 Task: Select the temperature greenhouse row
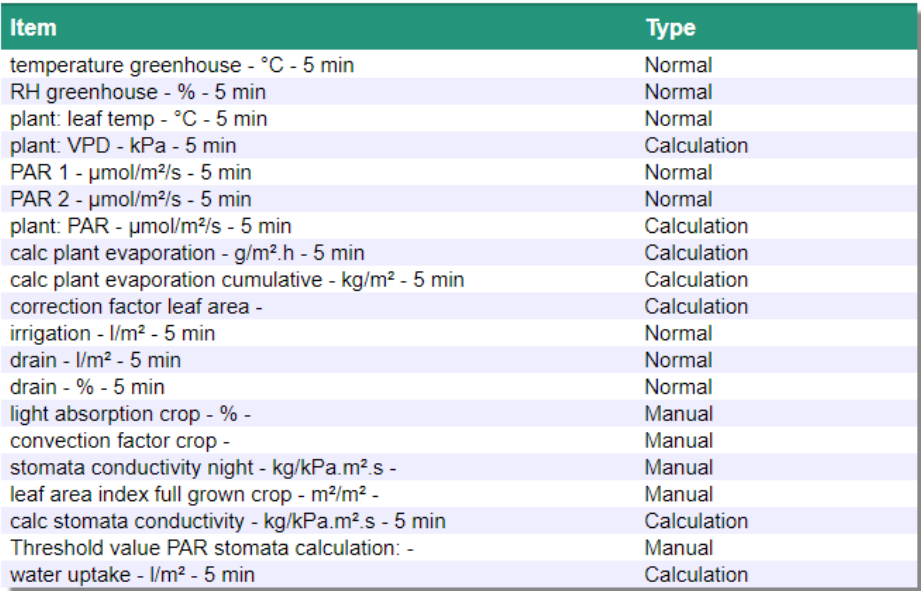(x=182, y=66)
